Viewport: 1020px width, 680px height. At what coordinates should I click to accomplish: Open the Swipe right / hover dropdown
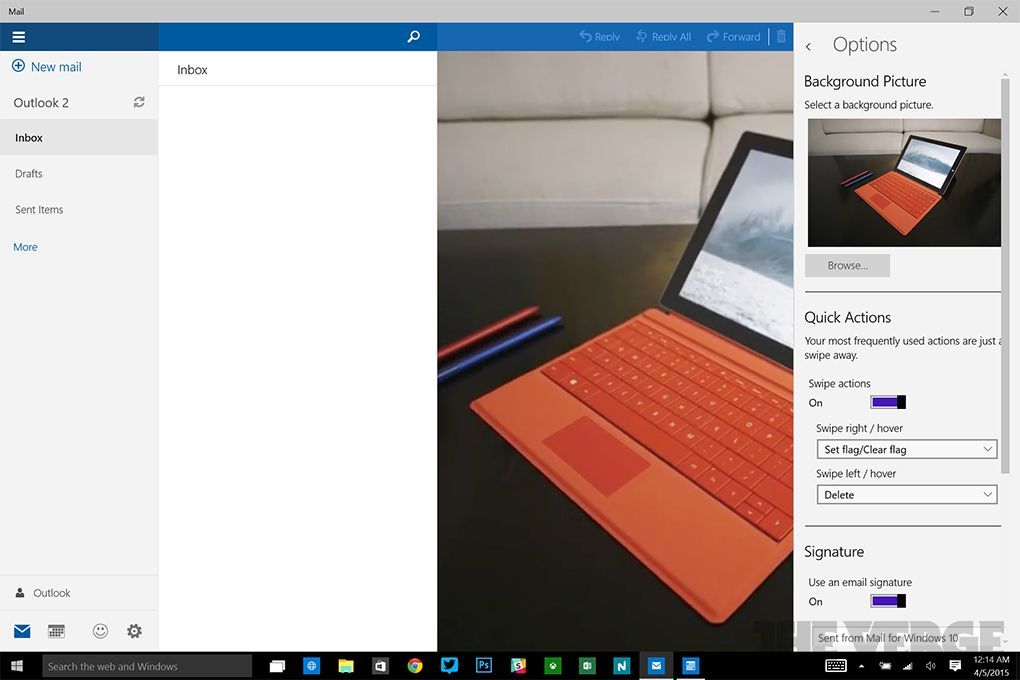[906, 448]
